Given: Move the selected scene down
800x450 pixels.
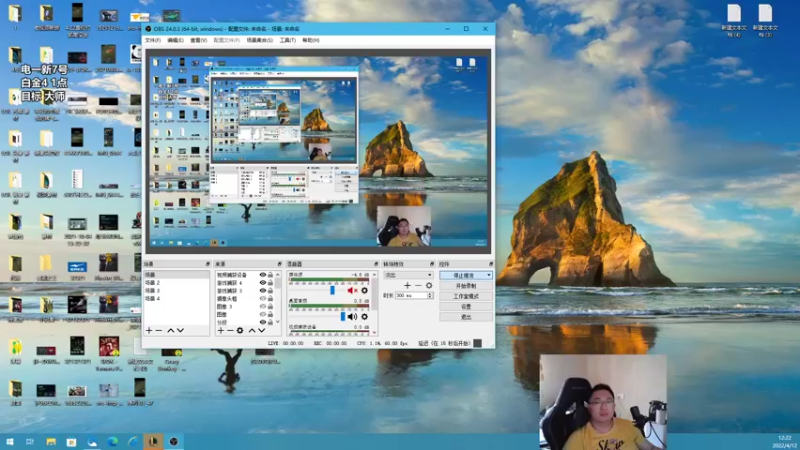Looking at the screenshot, I should [180, 331].
